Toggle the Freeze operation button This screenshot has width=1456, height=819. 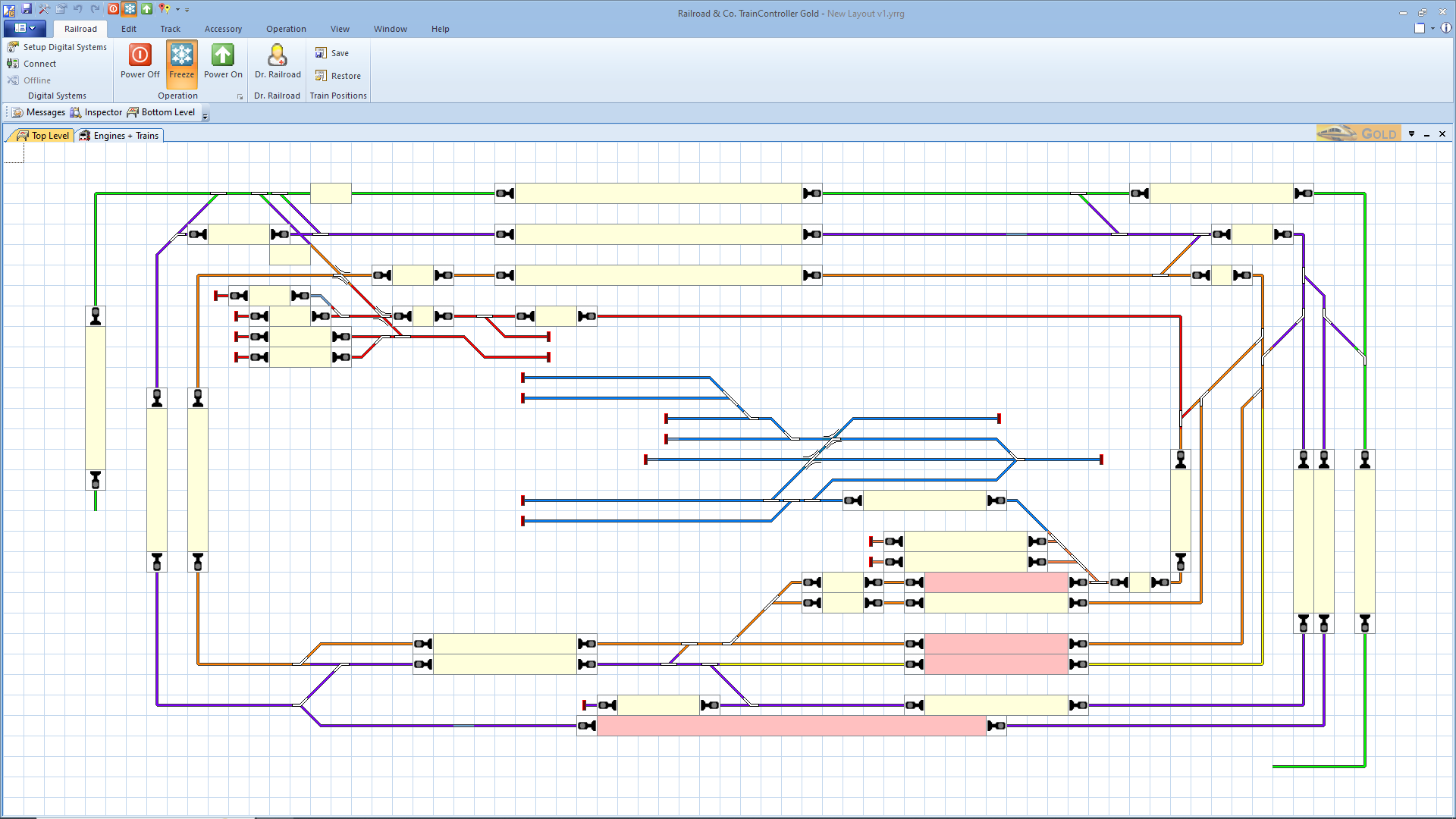tap(181, 61)
